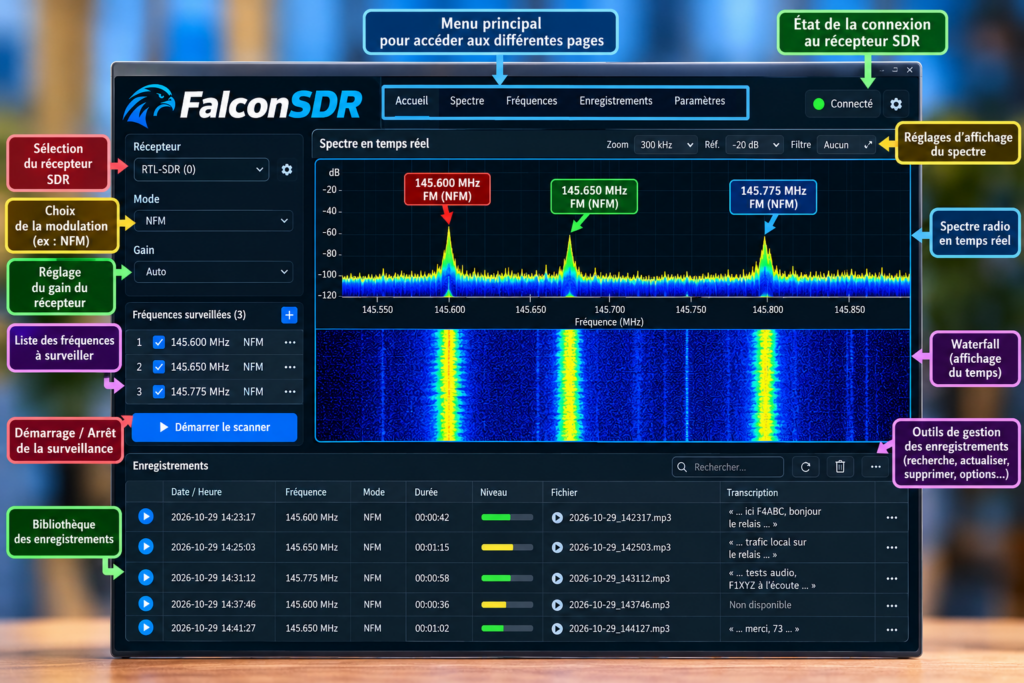Click the waterfall band at 145.775 MHz
The image size is (1024, 683).
[765, 385]
